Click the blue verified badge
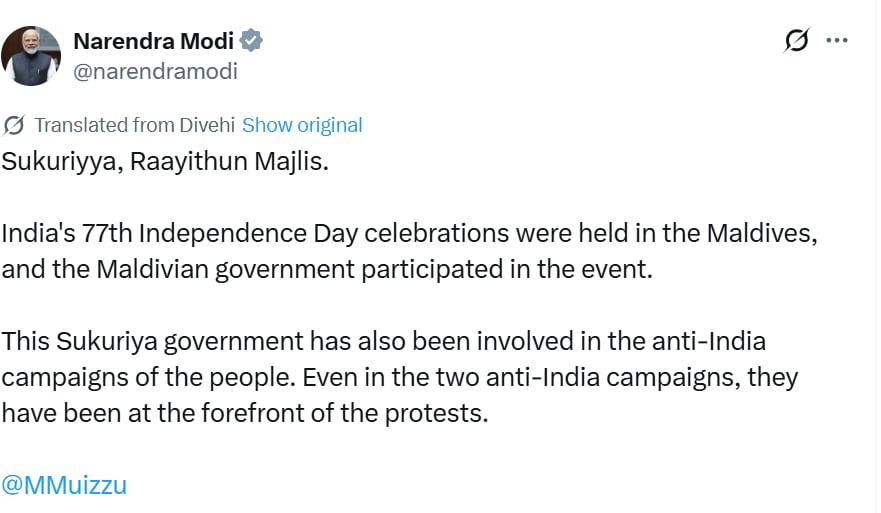 252,42
